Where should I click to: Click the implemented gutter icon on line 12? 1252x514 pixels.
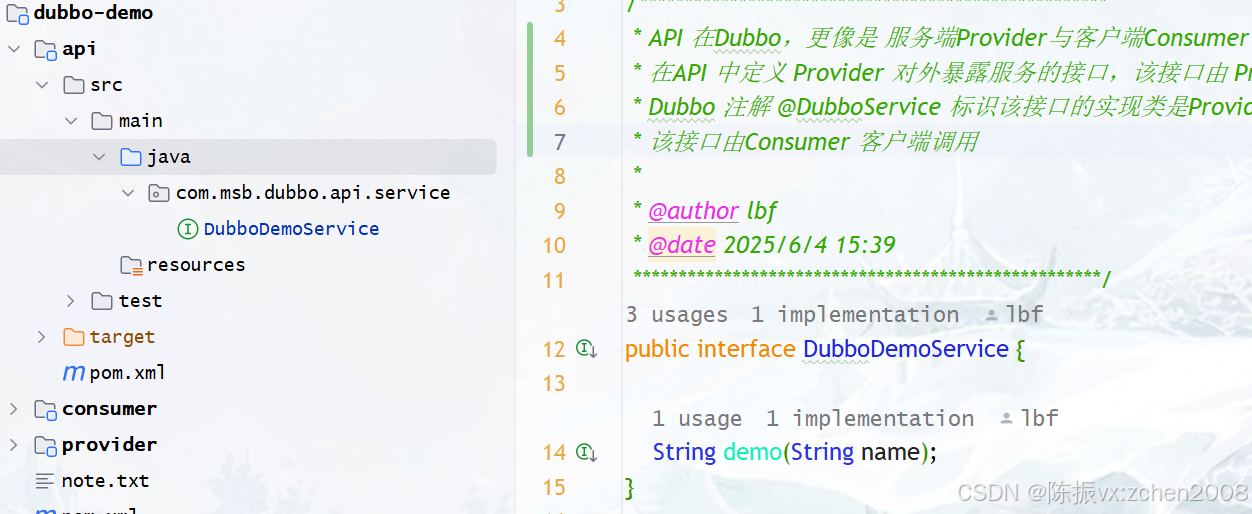(x=587, y=349)
